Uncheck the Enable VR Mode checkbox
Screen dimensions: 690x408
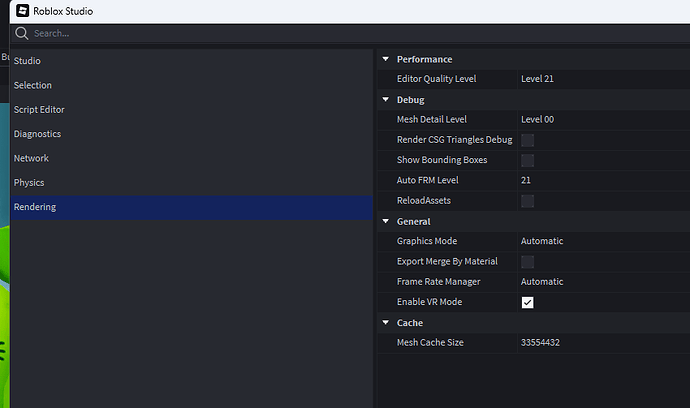coord(528,302)
